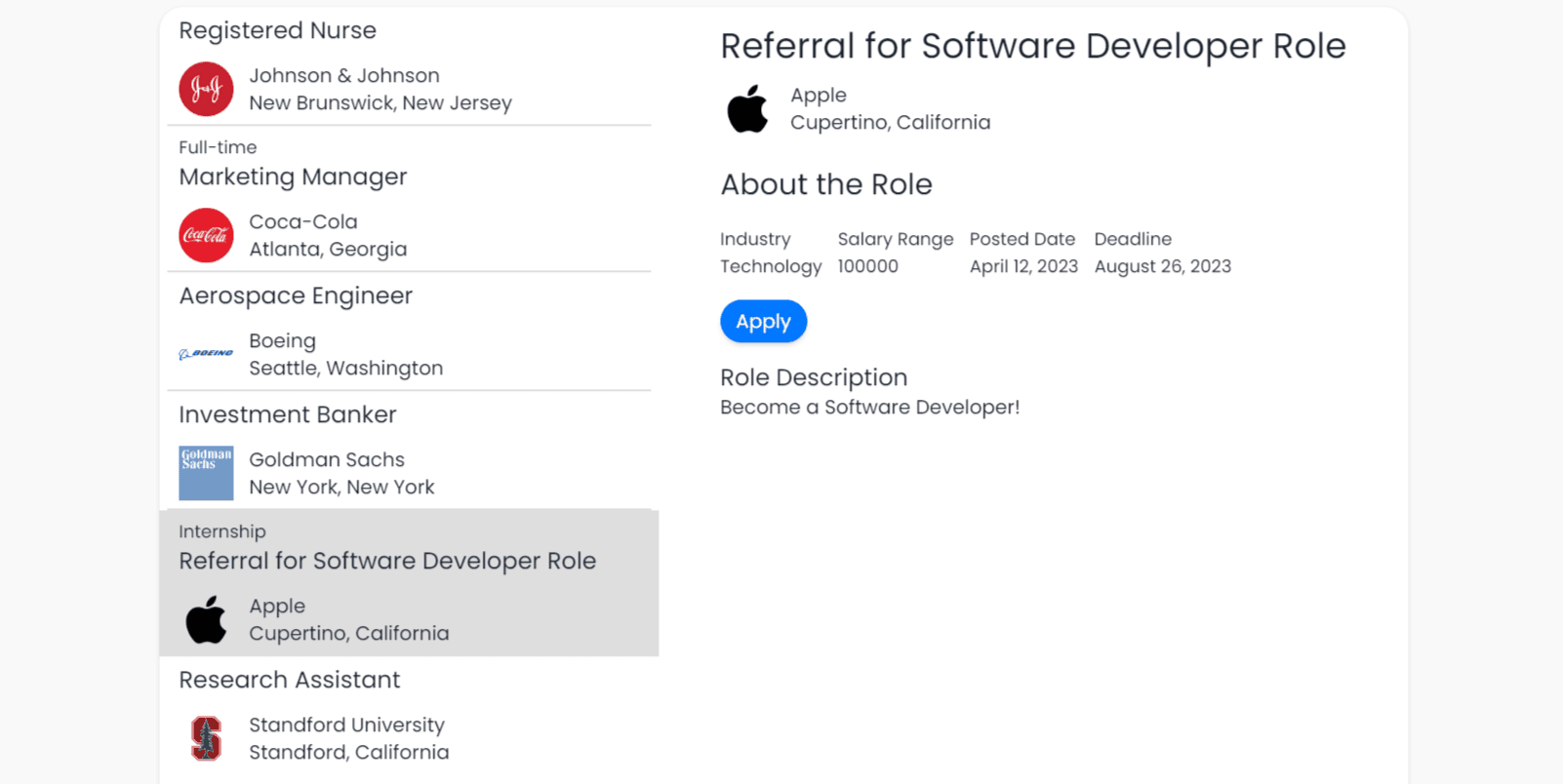Open the Research Assistant listing
1563x784 pixels.
pyautogui.click(x=290, y=680)
